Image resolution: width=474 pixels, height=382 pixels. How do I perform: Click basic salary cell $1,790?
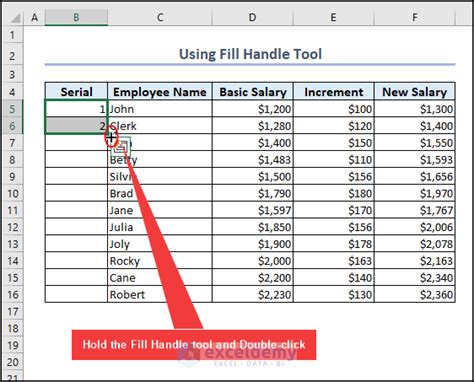point(253,193)
